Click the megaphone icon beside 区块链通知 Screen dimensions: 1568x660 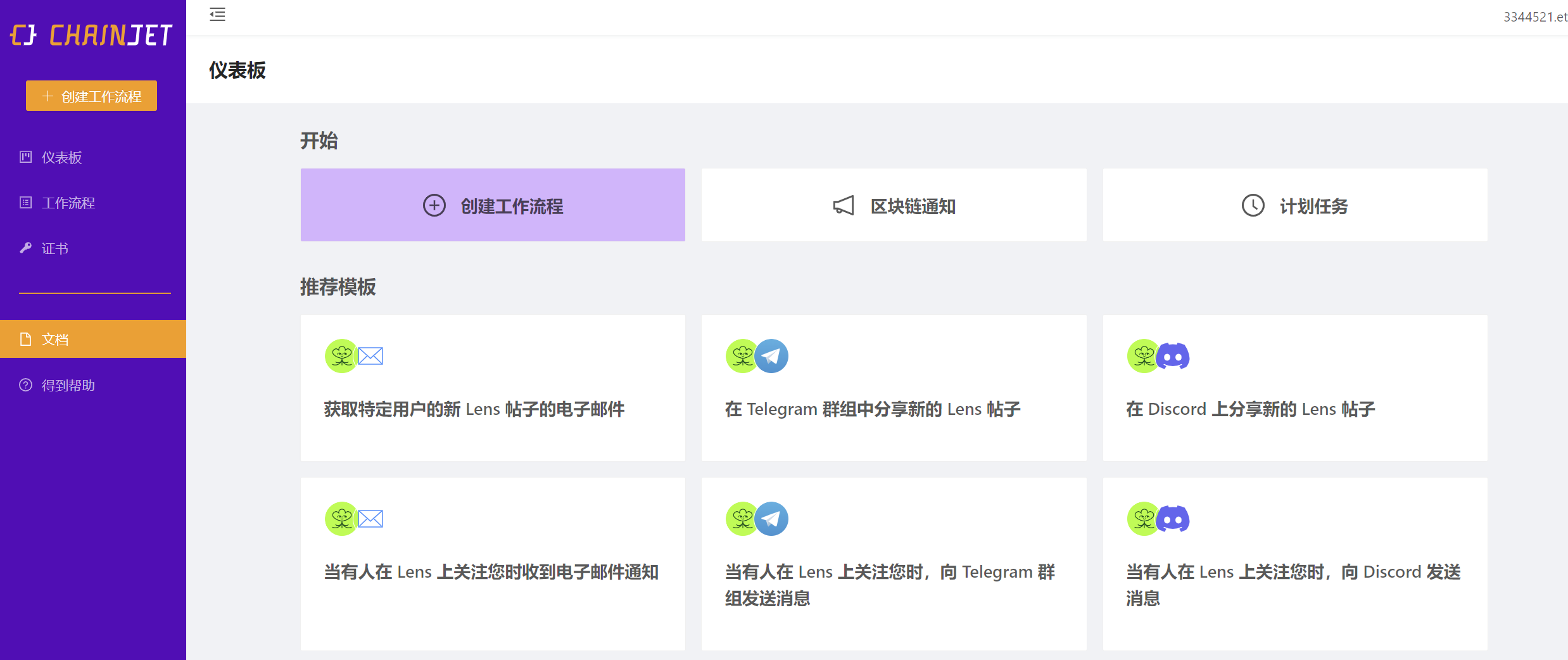(844, 205)
